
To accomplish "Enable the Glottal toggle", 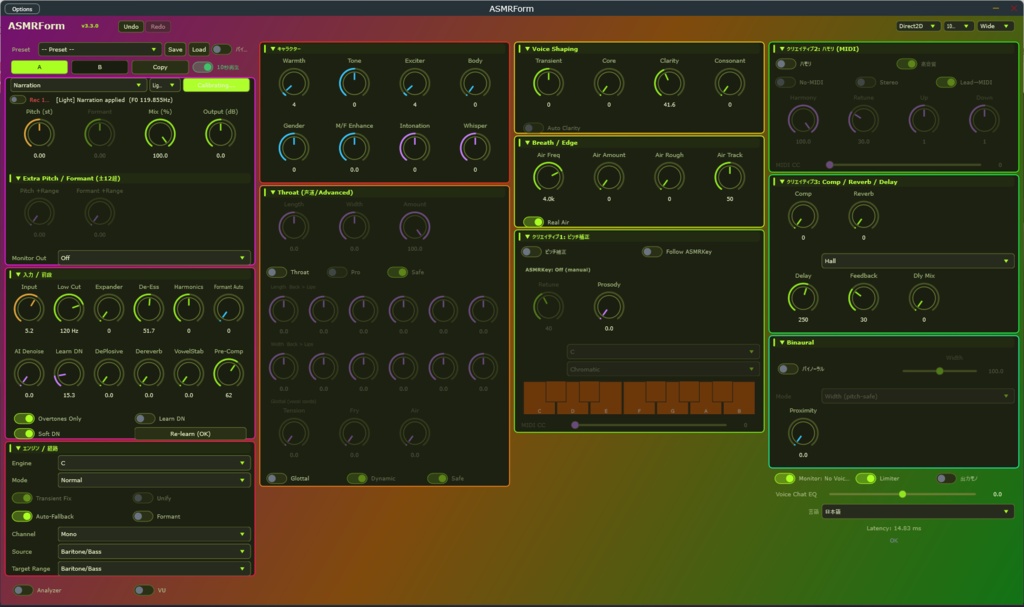I will (277, 478).
